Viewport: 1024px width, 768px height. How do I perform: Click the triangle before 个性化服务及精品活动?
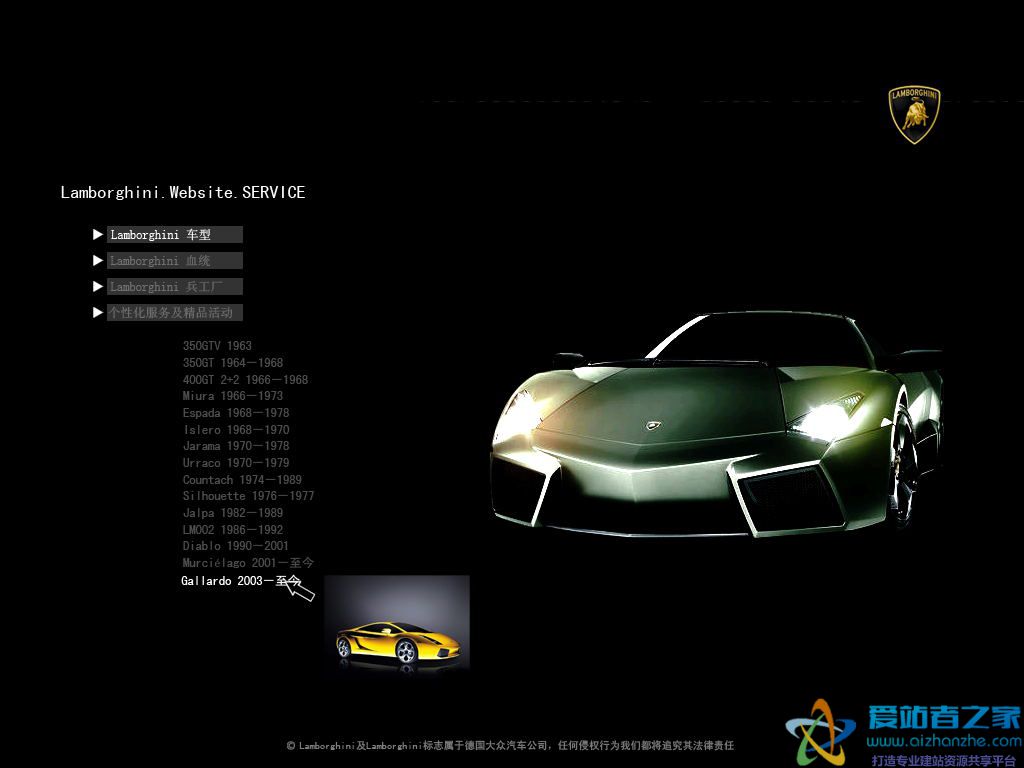(x=98, y=313)
